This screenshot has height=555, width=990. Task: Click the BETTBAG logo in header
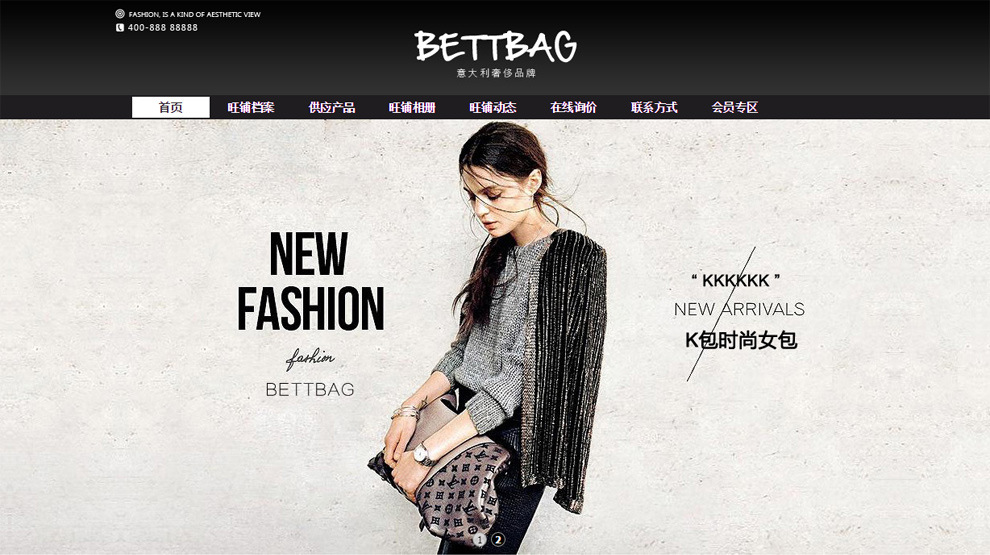pos(496,47)
